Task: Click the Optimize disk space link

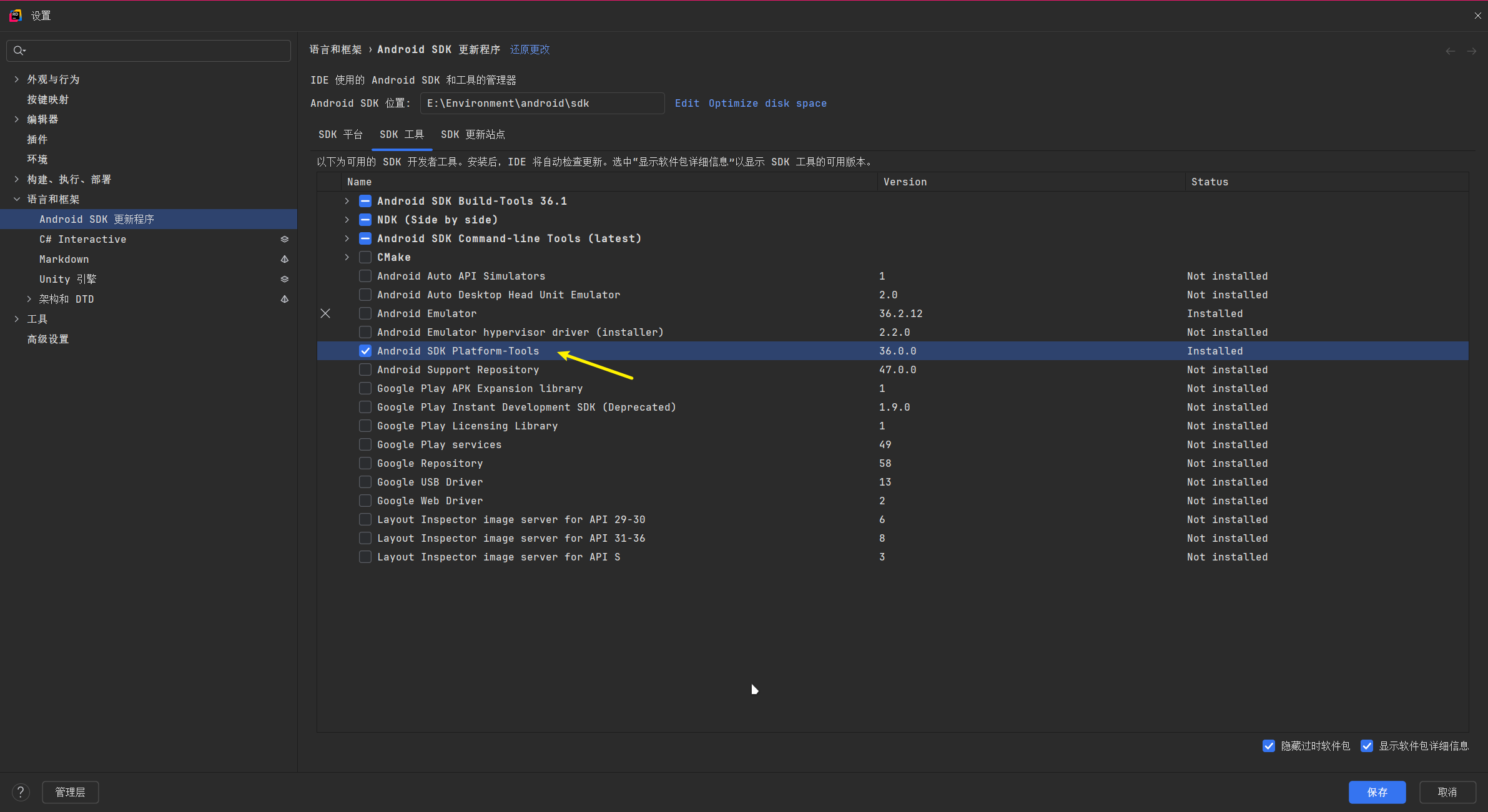Action: 767,103
